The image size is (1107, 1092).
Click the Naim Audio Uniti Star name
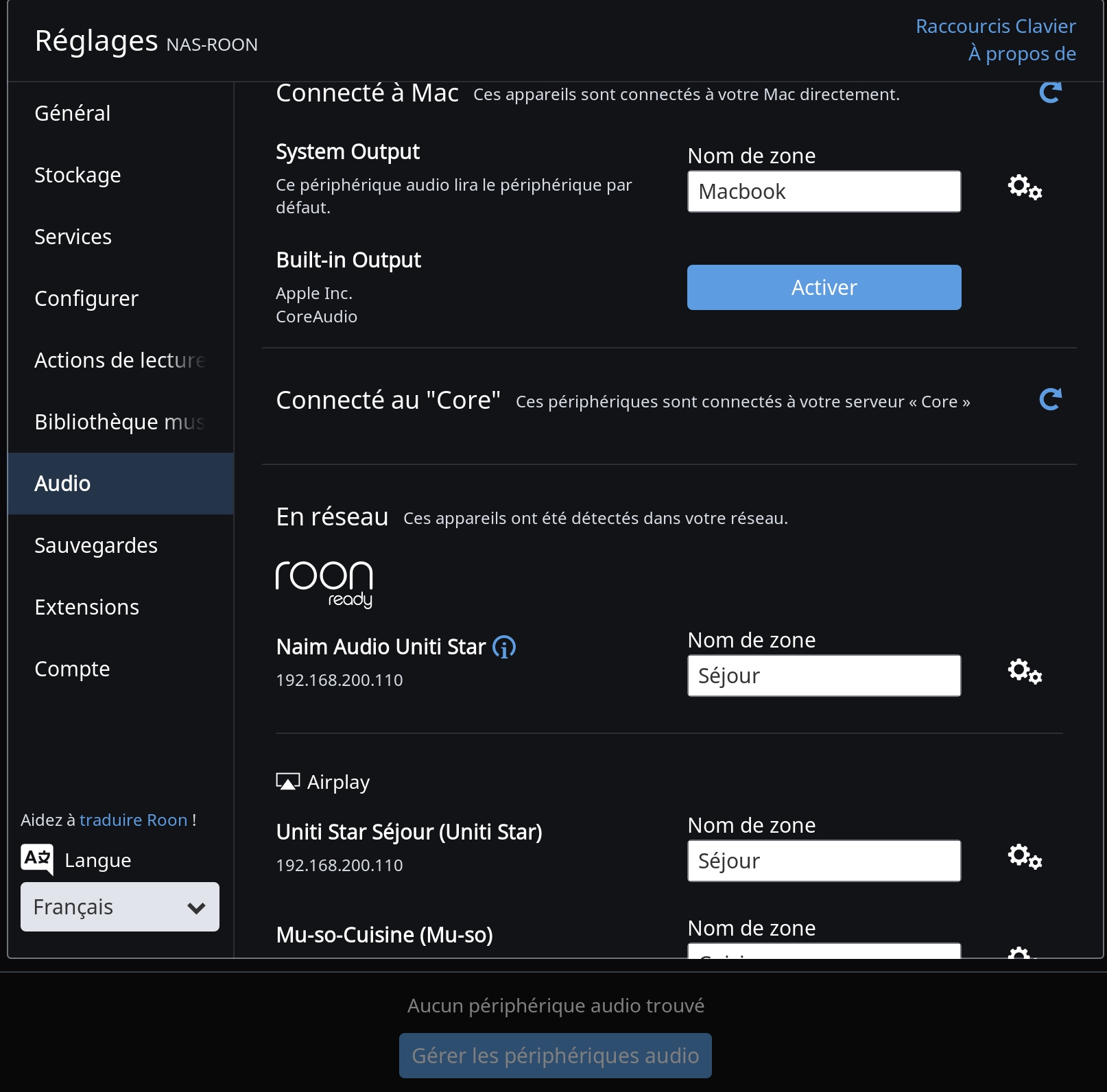381,647
